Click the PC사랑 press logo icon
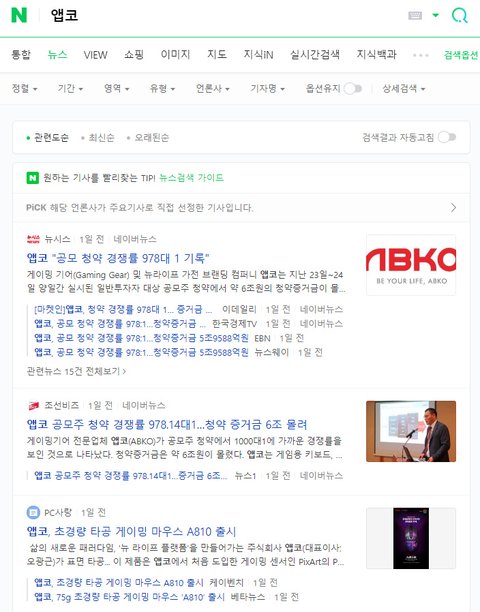480x612 pixels. 33,512
